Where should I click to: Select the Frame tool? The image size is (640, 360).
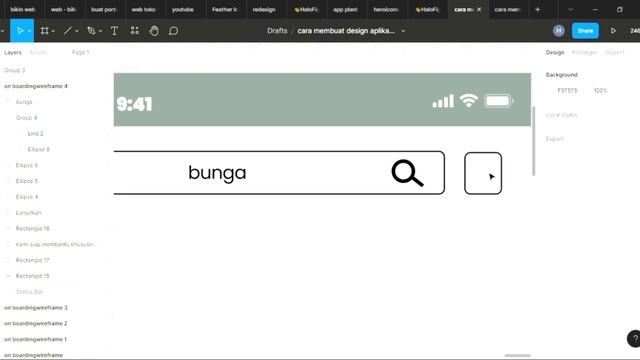pyautogui.click(x=44, y=31)
